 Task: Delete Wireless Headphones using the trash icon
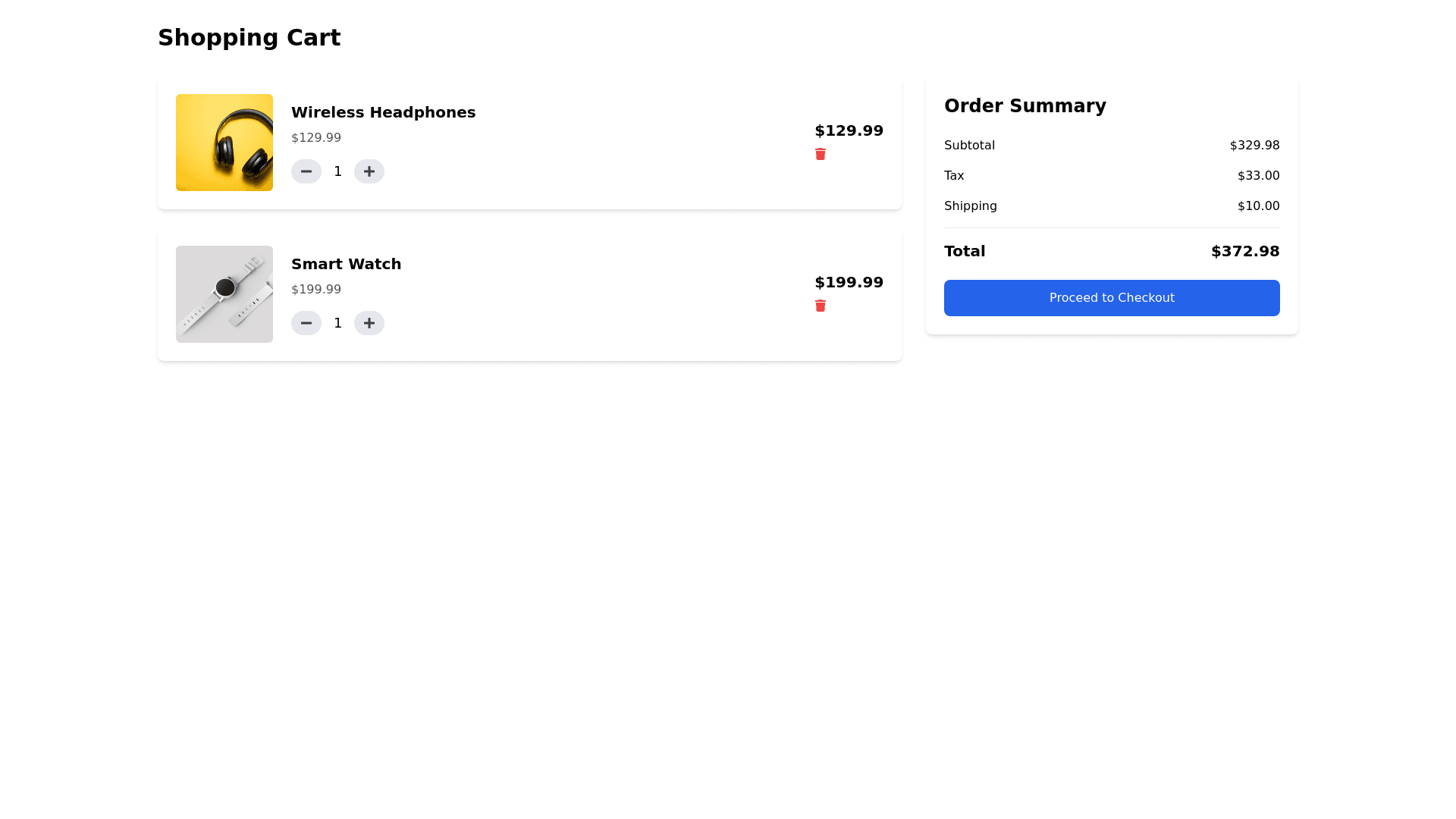point(821,154)
